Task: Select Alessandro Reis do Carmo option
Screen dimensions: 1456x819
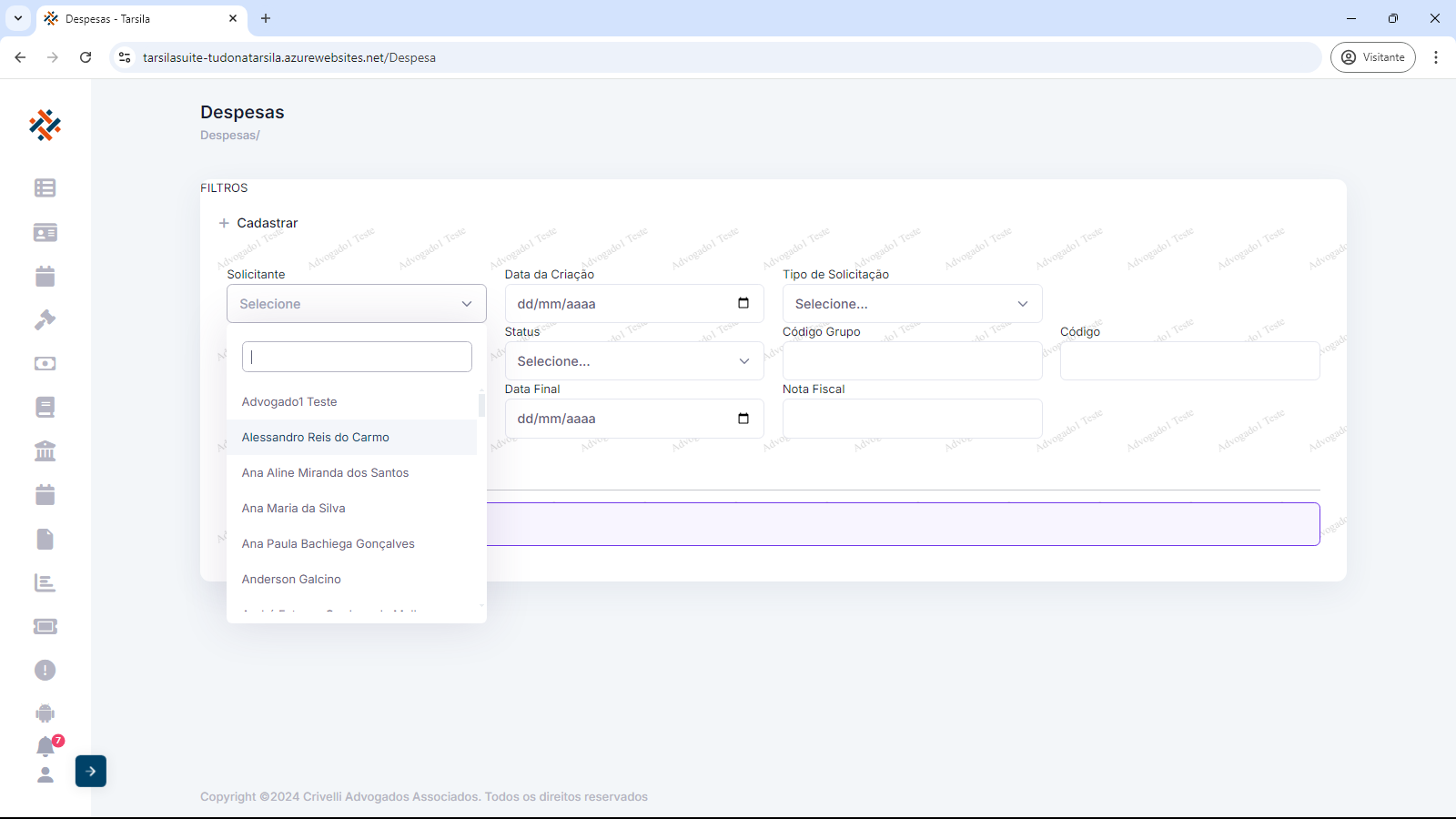Action: pos(316,438)
